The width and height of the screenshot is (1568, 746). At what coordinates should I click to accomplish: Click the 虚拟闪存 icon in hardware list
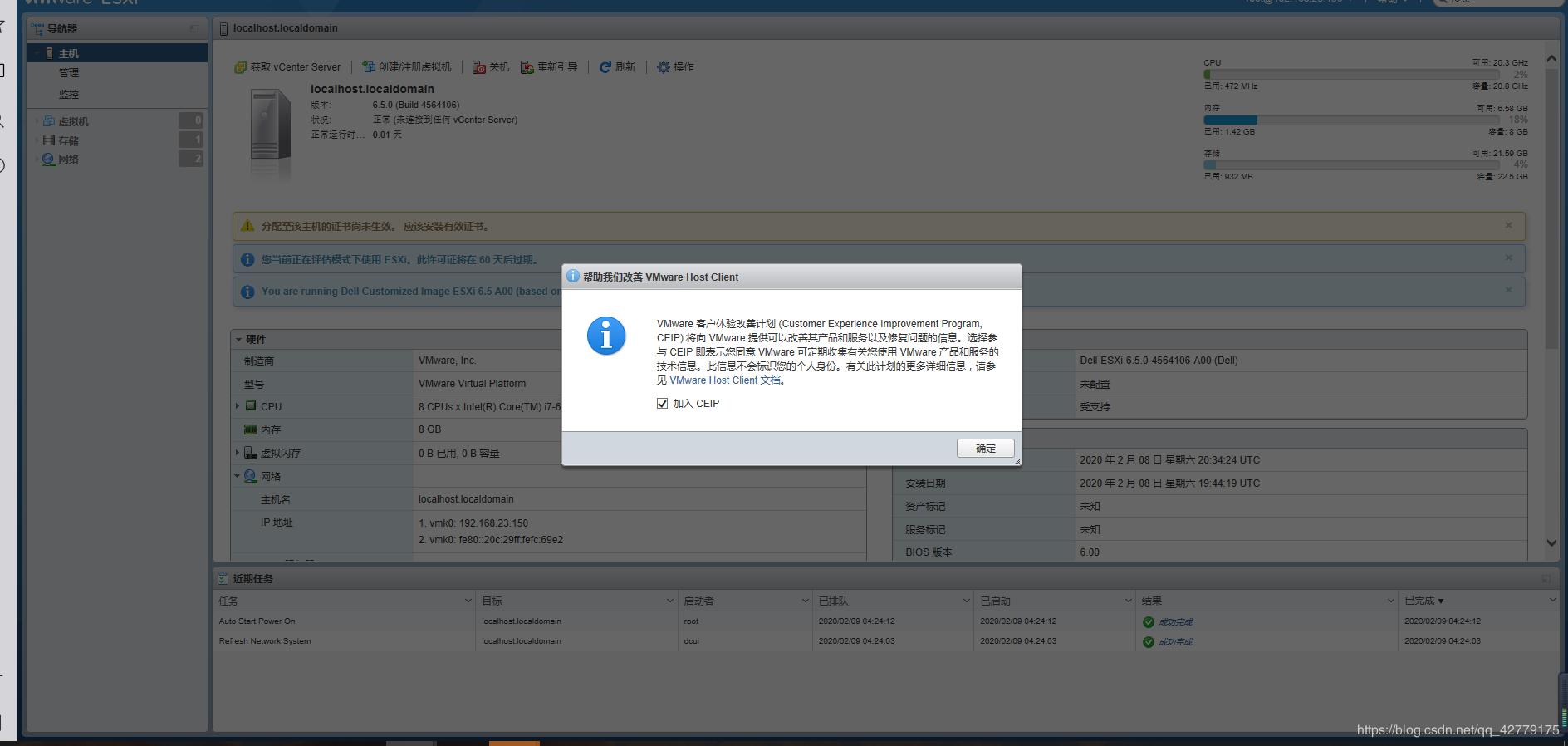[251, 453]
